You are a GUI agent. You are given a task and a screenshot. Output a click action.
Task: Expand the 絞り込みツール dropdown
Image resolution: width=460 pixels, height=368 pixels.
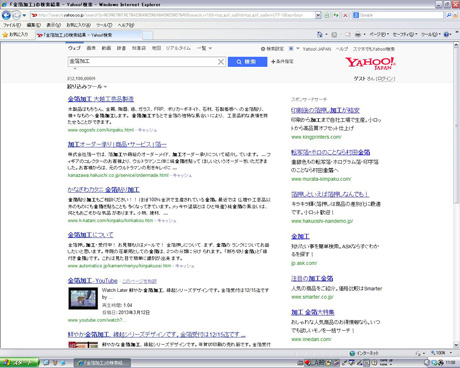click(87, 87)
